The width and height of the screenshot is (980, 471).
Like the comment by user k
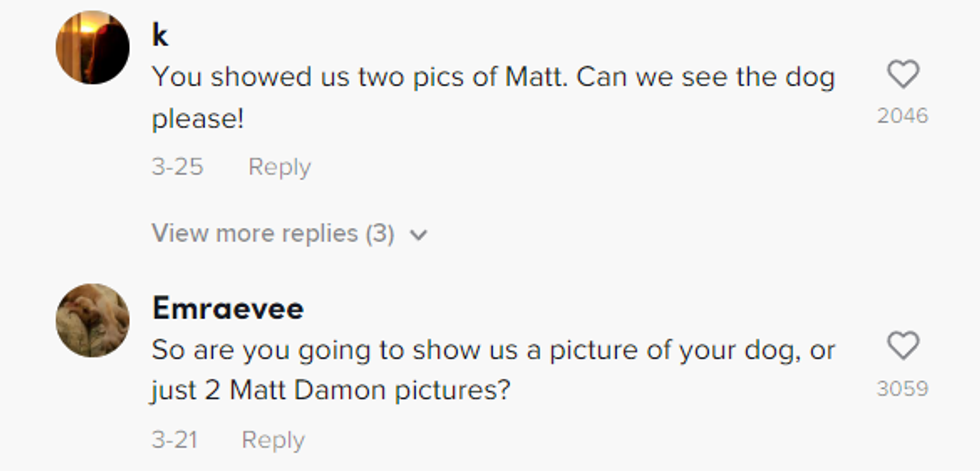pyautogui.click(x=903, y=75)
